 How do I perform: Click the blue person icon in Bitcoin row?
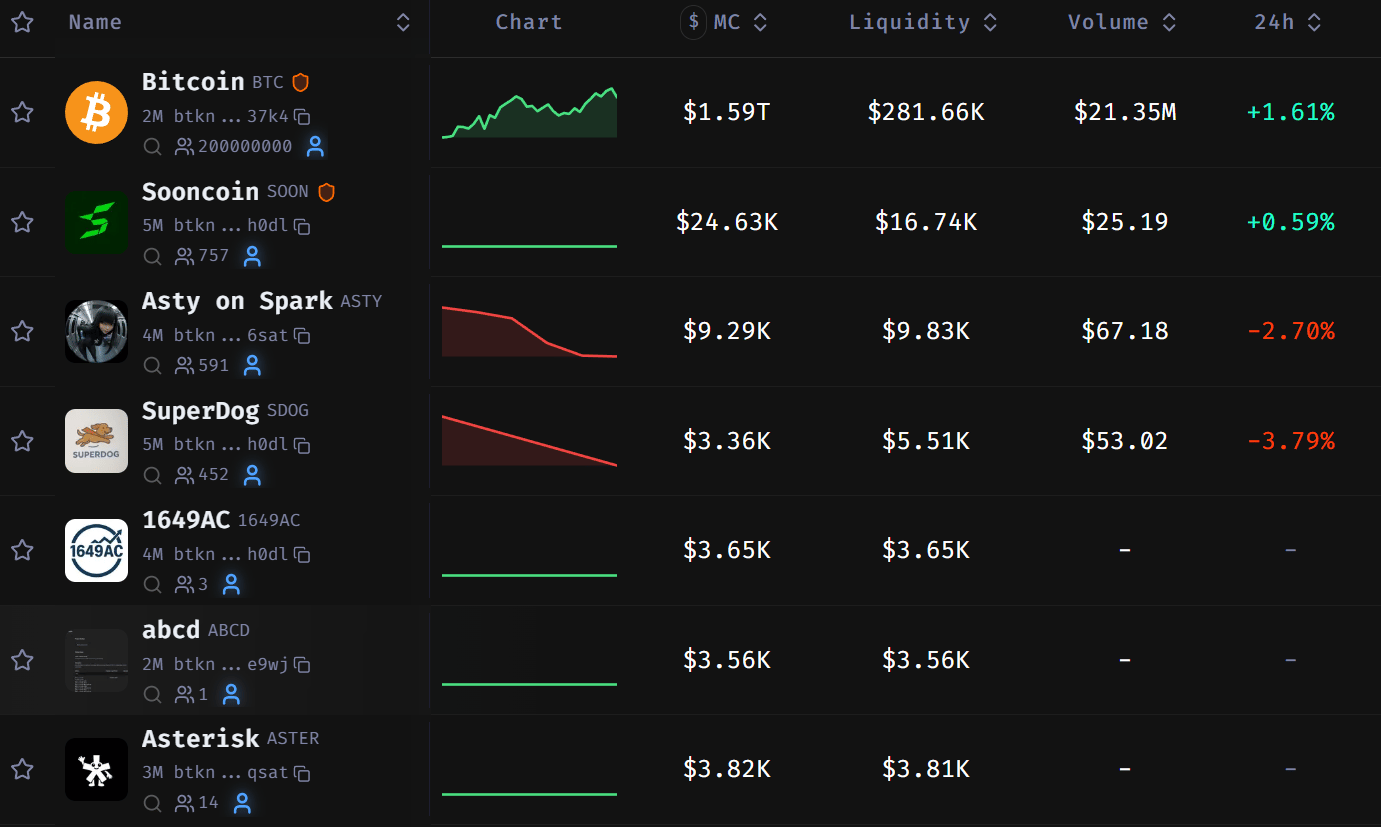tap(316, 147)
